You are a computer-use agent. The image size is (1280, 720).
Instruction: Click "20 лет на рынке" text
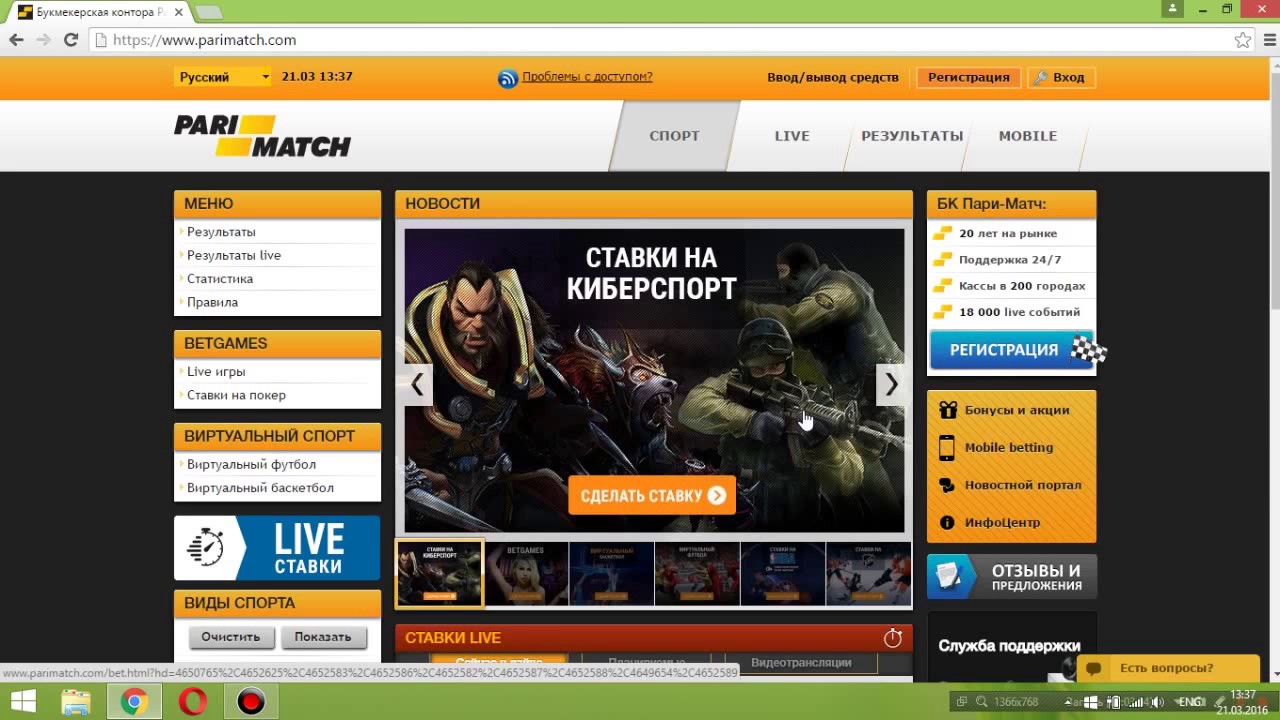tap(1008, 233)
